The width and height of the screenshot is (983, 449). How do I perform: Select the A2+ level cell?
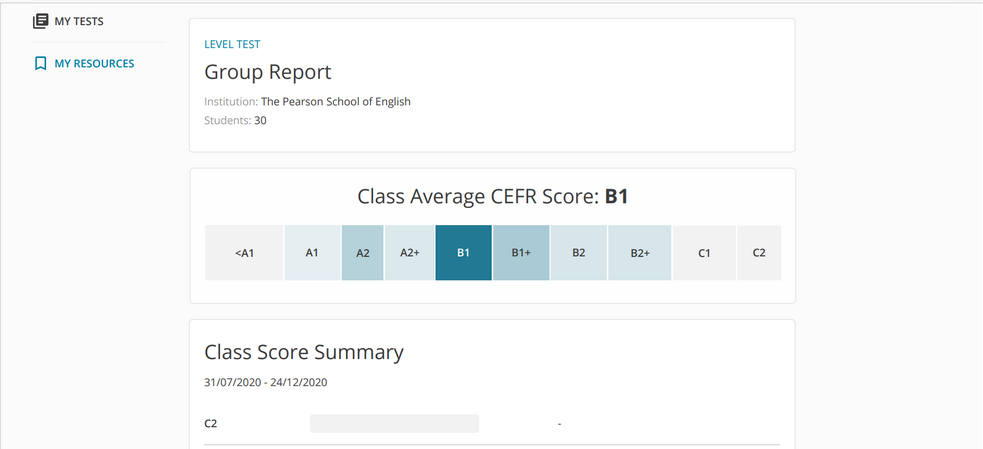pyautogui.click(x=409, y=253)
